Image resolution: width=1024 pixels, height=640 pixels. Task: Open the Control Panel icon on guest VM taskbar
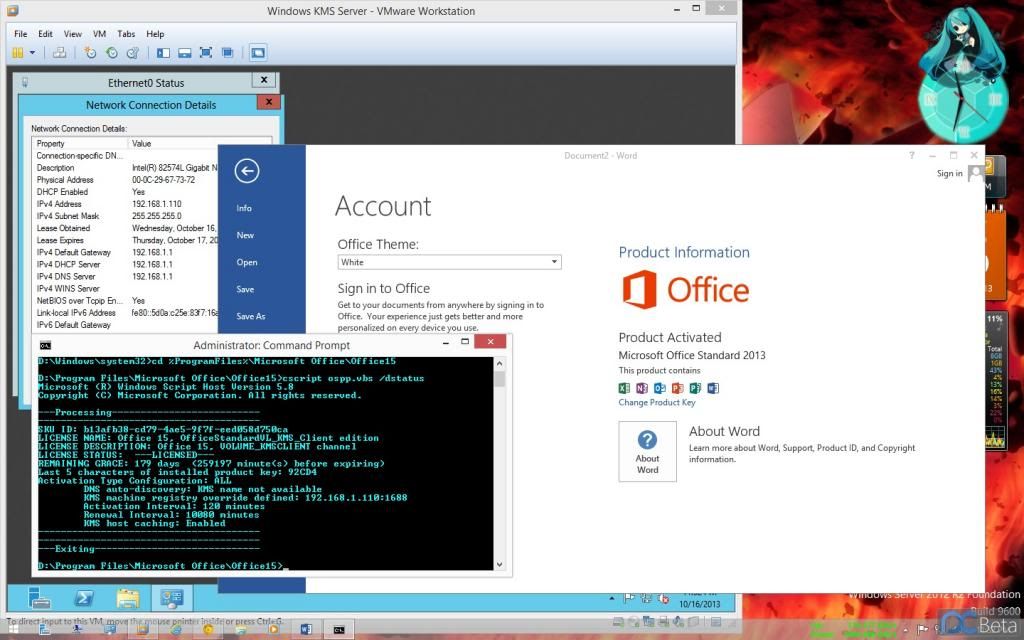pos(172,598)
